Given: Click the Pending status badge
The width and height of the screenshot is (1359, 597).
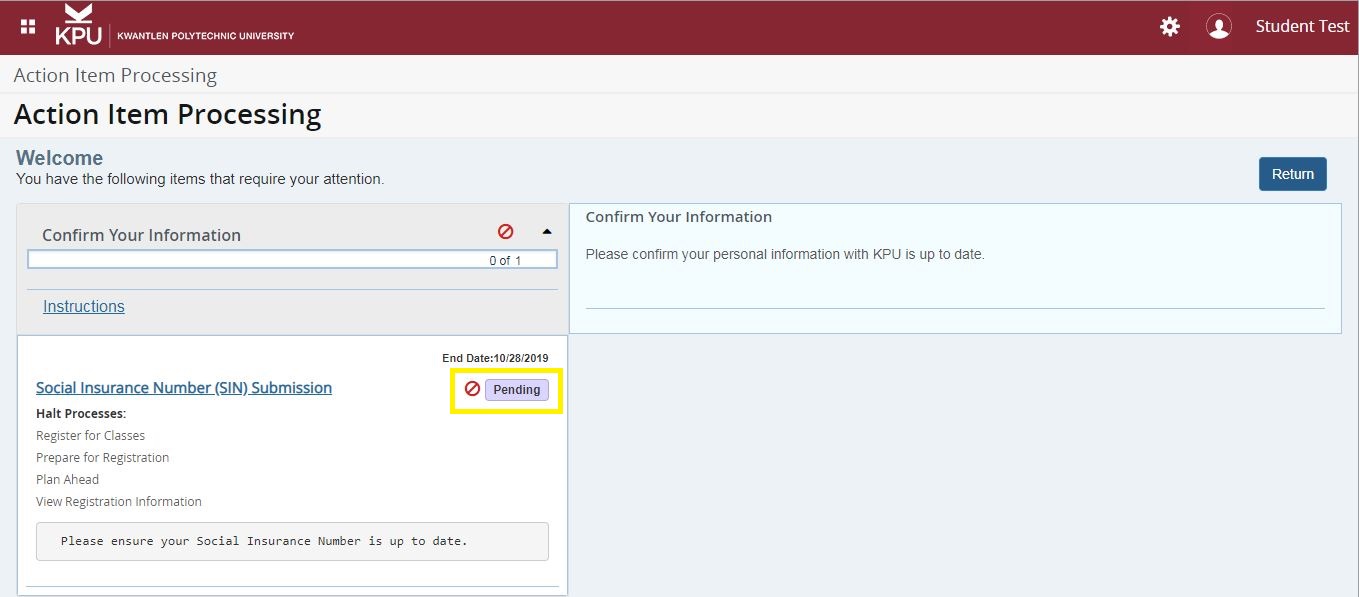Looking at the screenshot, I should pos(516,390).
